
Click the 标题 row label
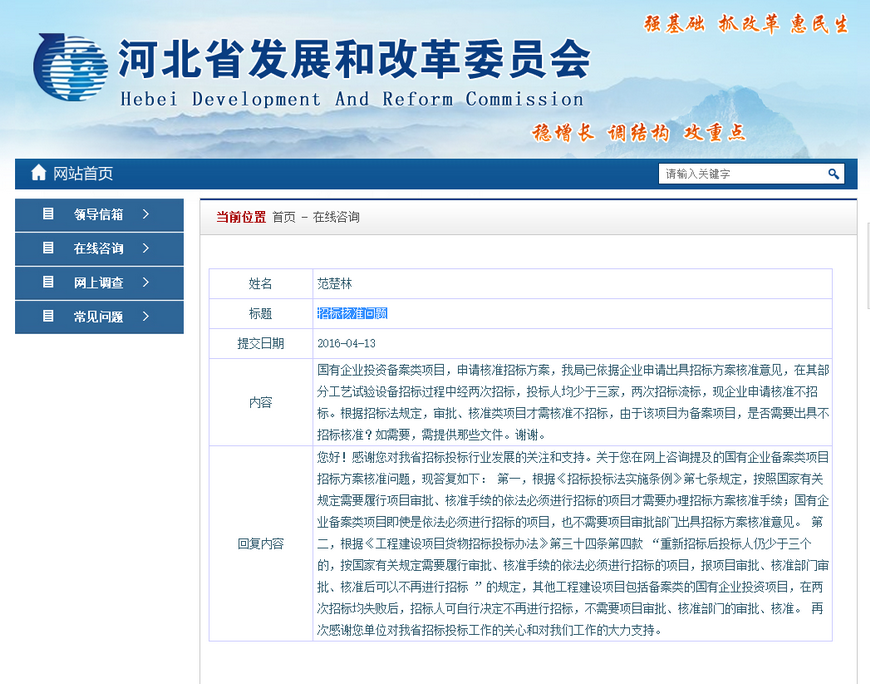click(260, 313)
